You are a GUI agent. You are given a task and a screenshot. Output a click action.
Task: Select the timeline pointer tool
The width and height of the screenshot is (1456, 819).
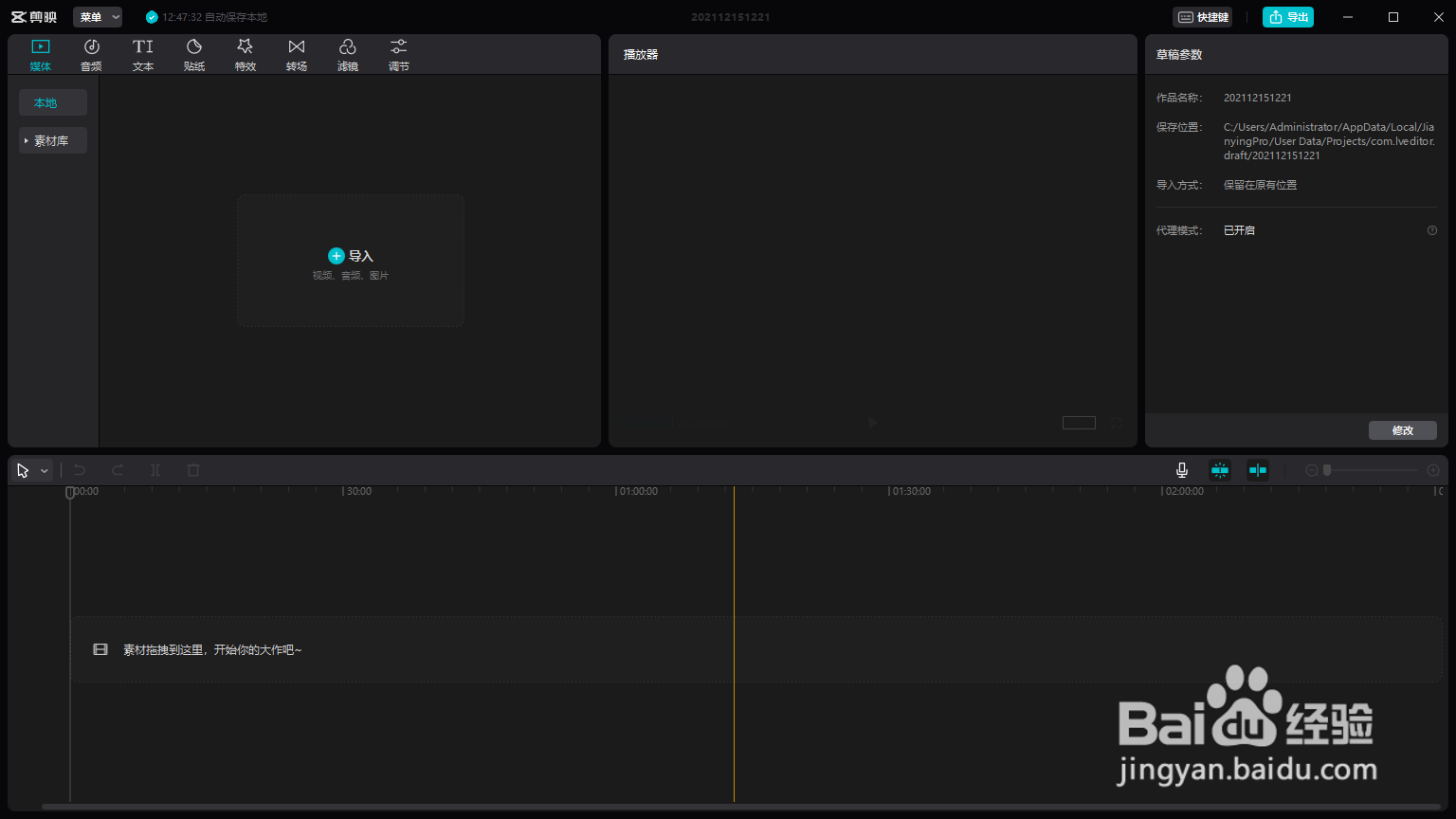click(x=23, y=470)
